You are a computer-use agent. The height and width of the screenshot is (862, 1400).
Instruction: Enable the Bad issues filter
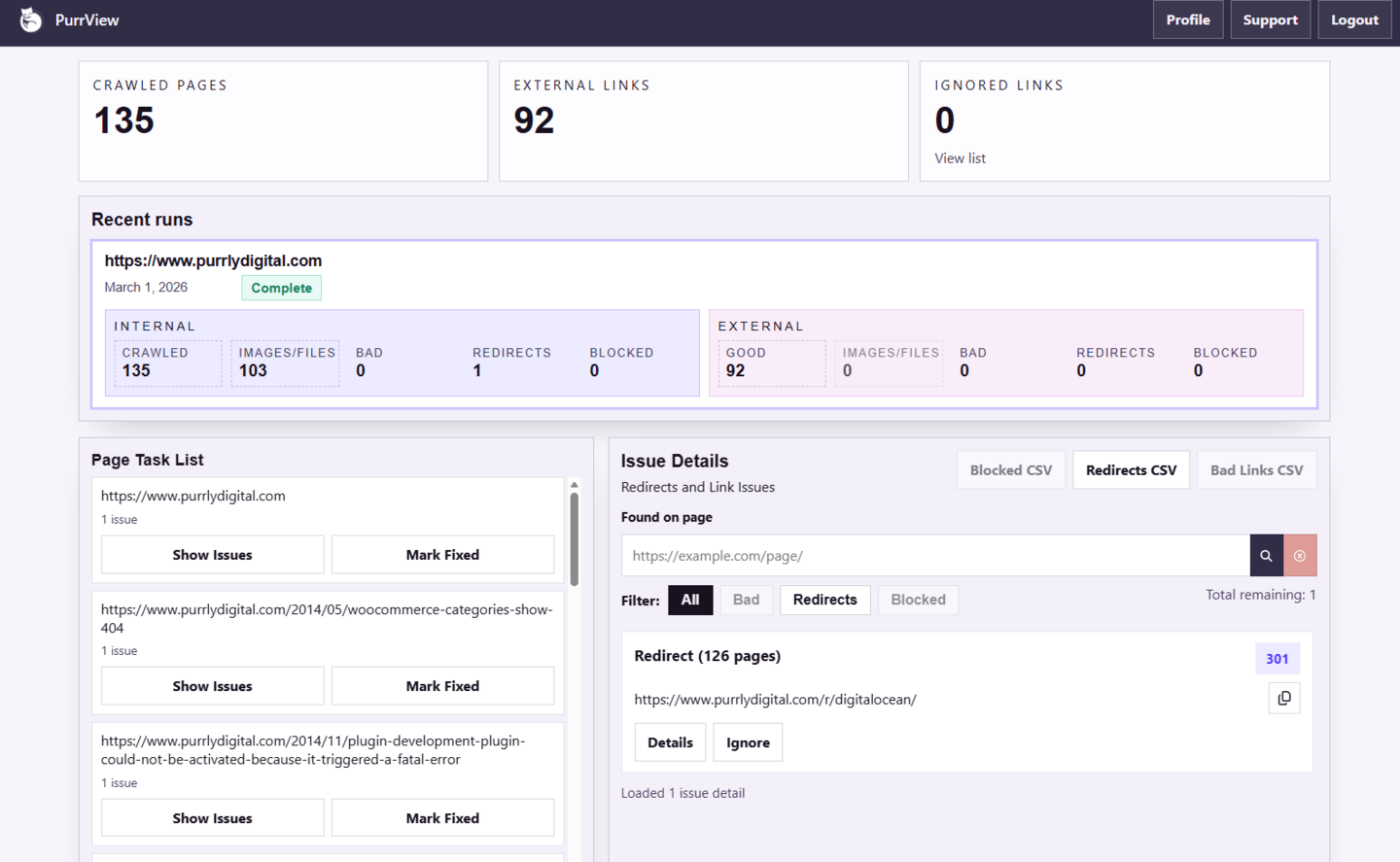pyautogui.click(x=746, y=600)
